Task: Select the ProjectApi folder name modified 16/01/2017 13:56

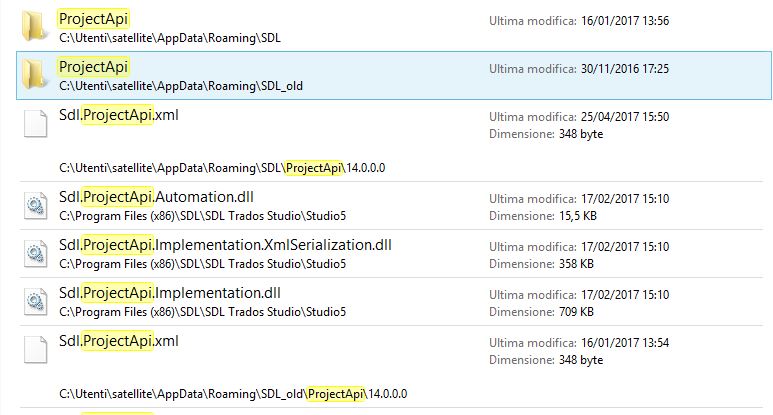Action: pyautogui.click(x=93, y=19)
